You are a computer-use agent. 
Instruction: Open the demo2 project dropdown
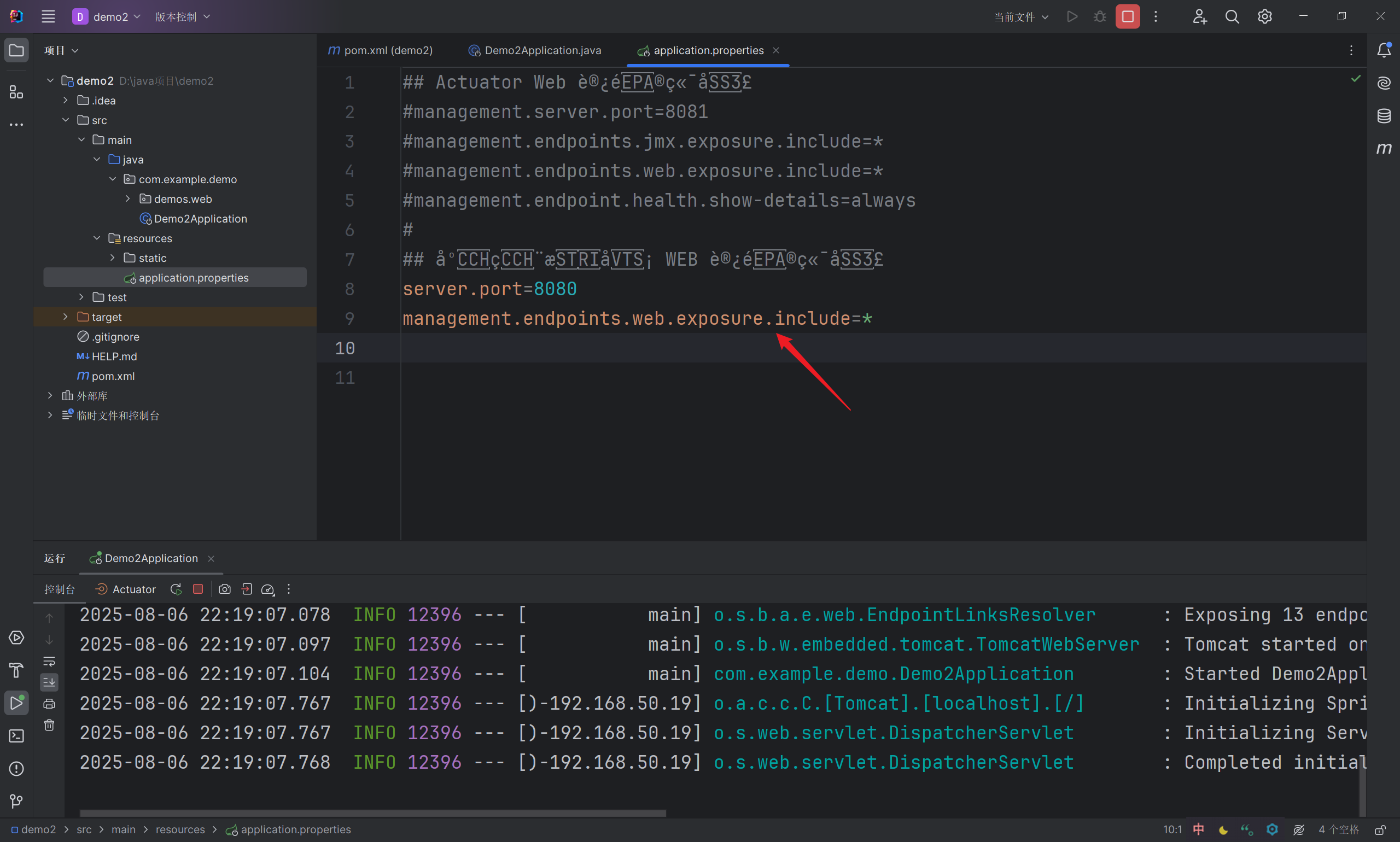107,16
